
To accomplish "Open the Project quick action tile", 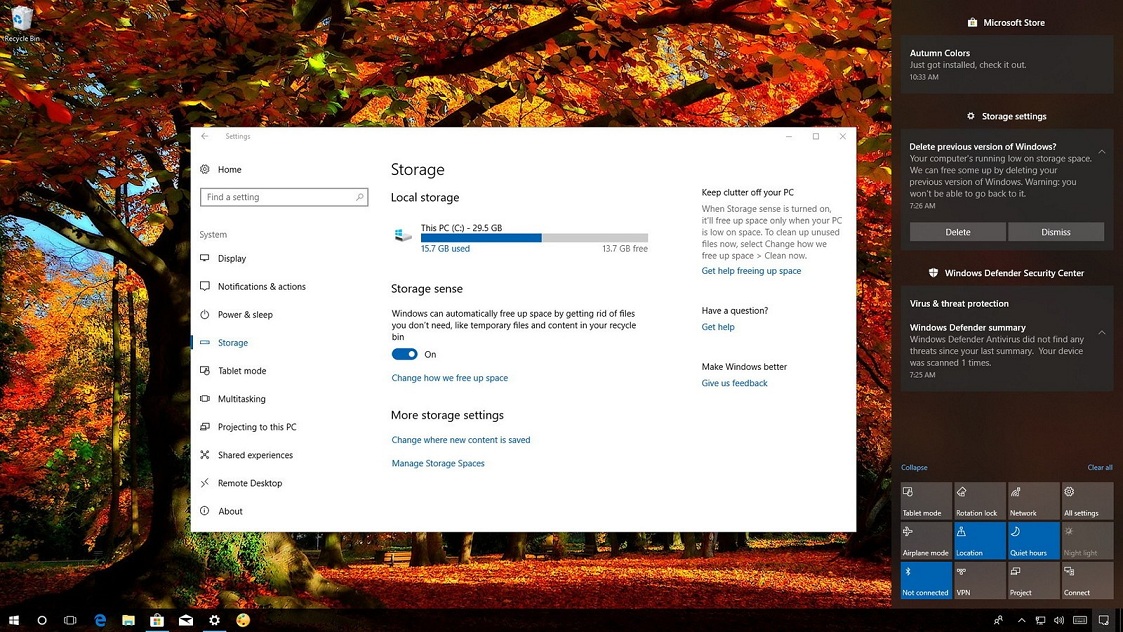I will [x=1032, y=580].
